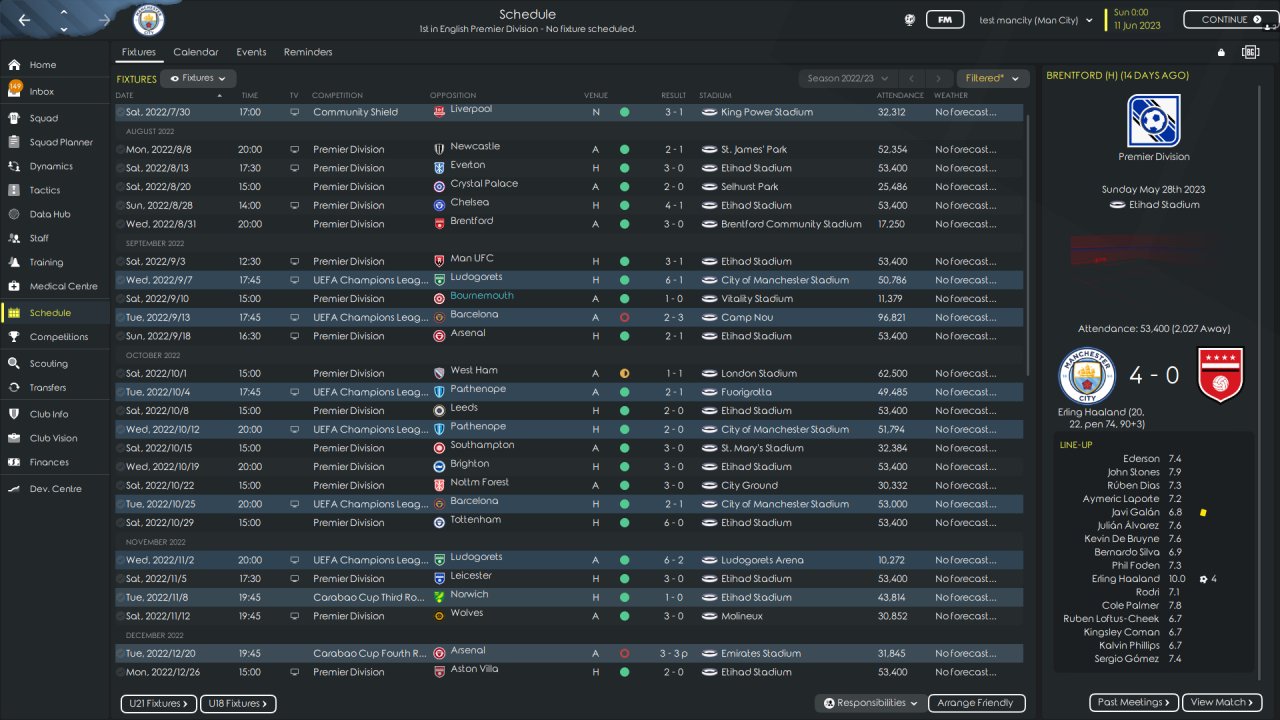Switch to the Events tab
The image size is (1280, 720).
tap(251, 52)
